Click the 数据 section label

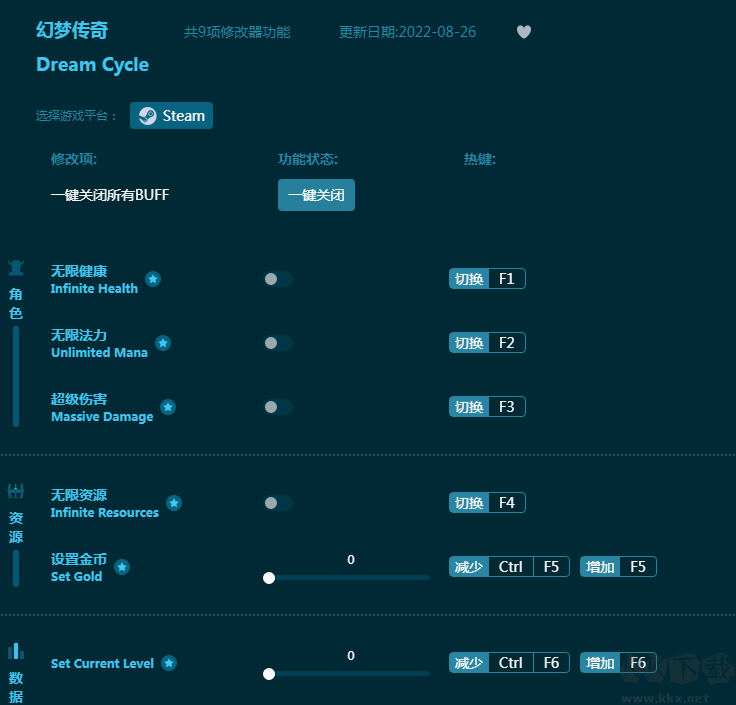pos(16,687)
